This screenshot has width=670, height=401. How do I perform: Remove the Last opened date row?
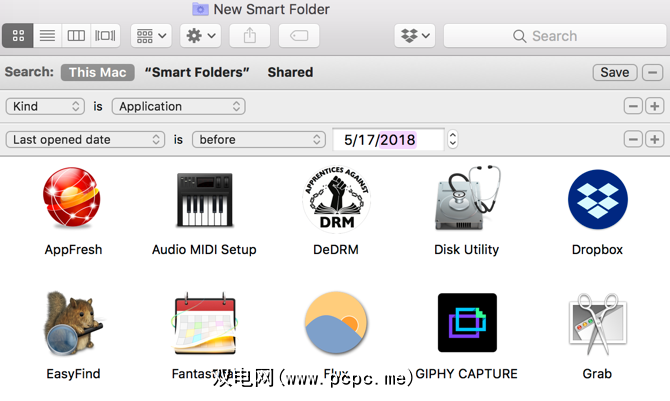(633, 139)
